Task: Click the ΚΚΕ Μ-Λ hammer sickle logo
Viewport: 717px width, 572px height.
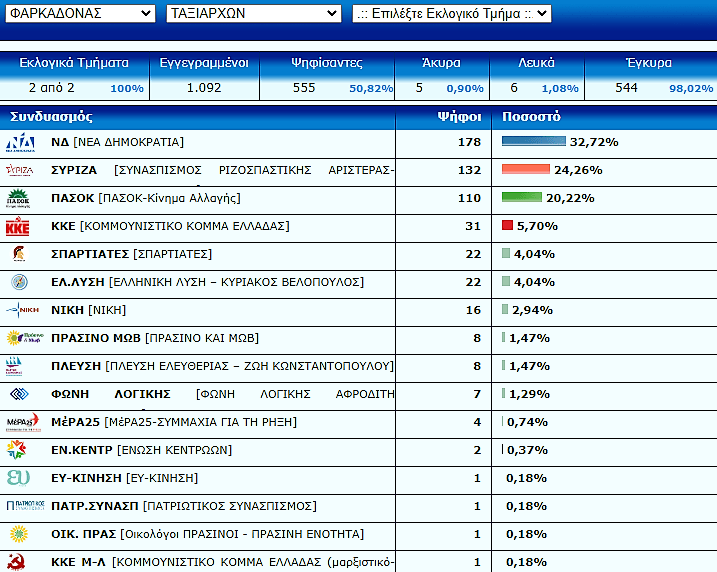Action: click(x=18, y=561)
